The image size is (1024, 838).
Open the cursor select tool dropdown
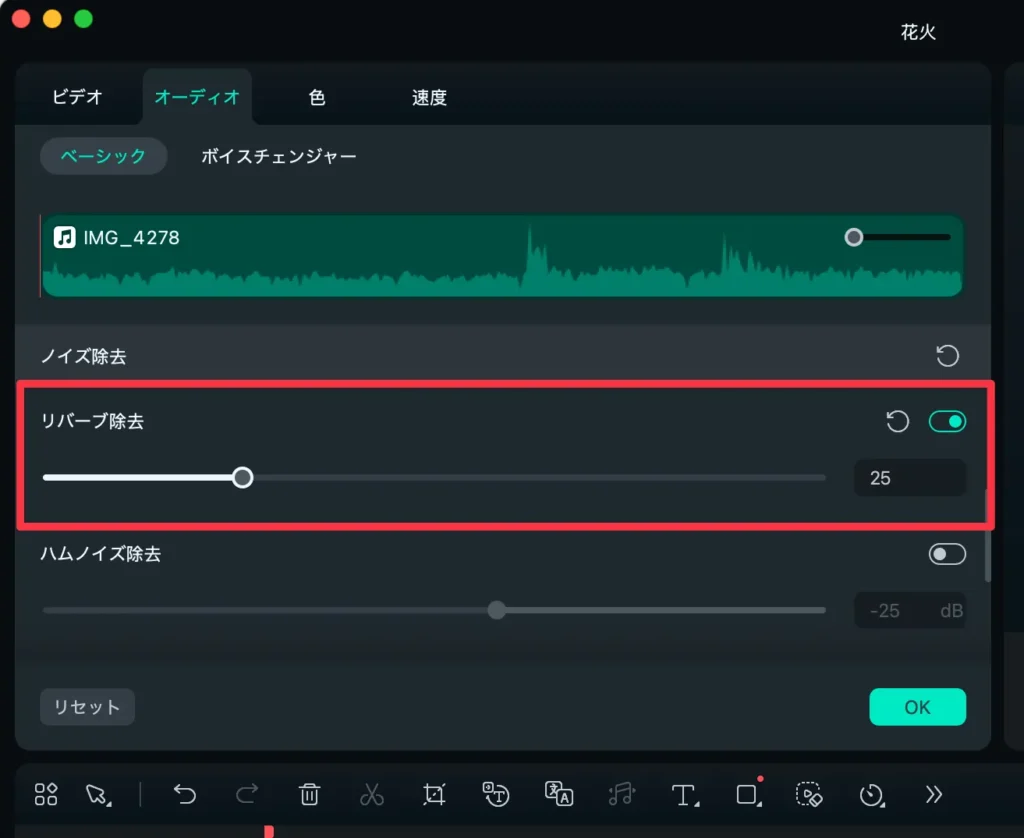(98, 794)
